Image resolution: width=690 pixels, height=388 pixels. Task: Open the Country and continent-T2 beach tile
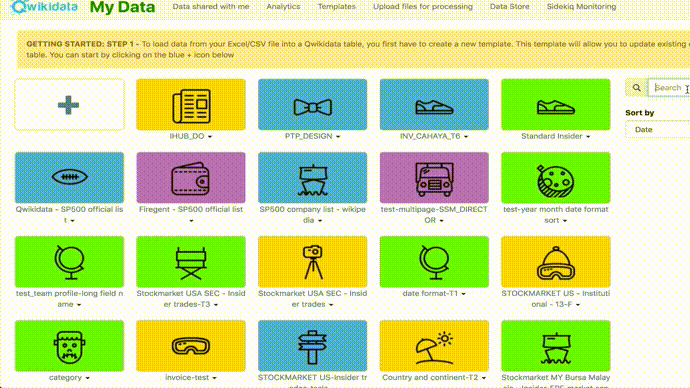(434, 346)
